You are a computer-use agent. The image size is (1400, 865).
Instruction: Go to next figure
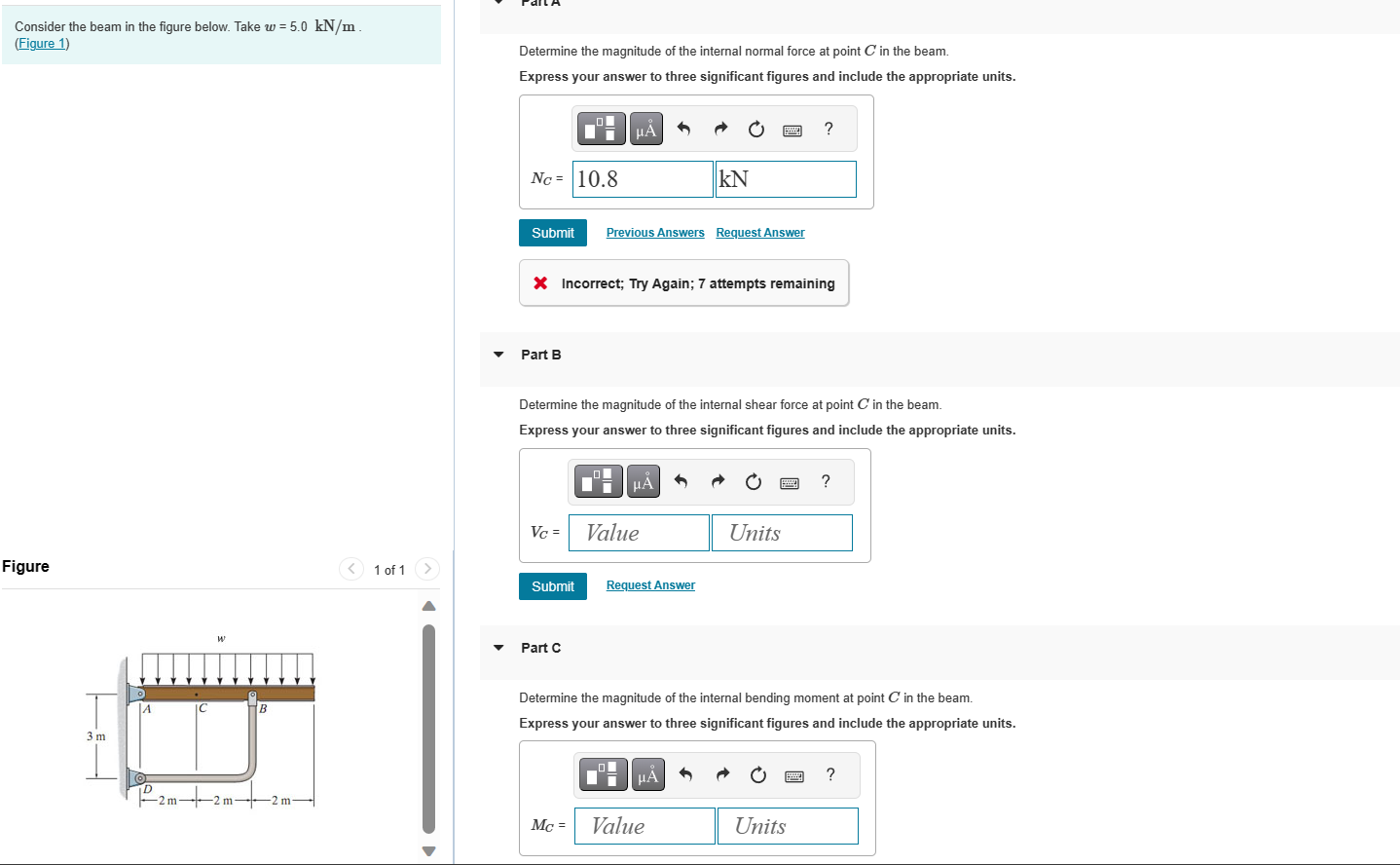point(426,569)
